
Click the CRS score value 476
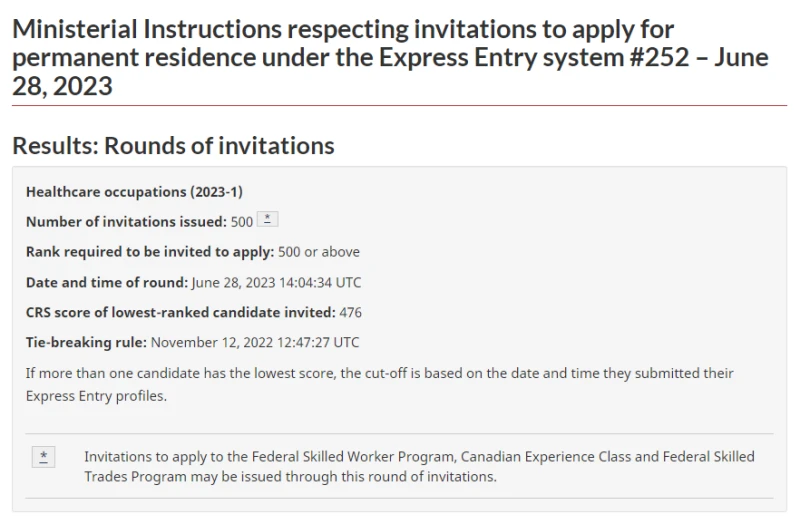(351, 312)
